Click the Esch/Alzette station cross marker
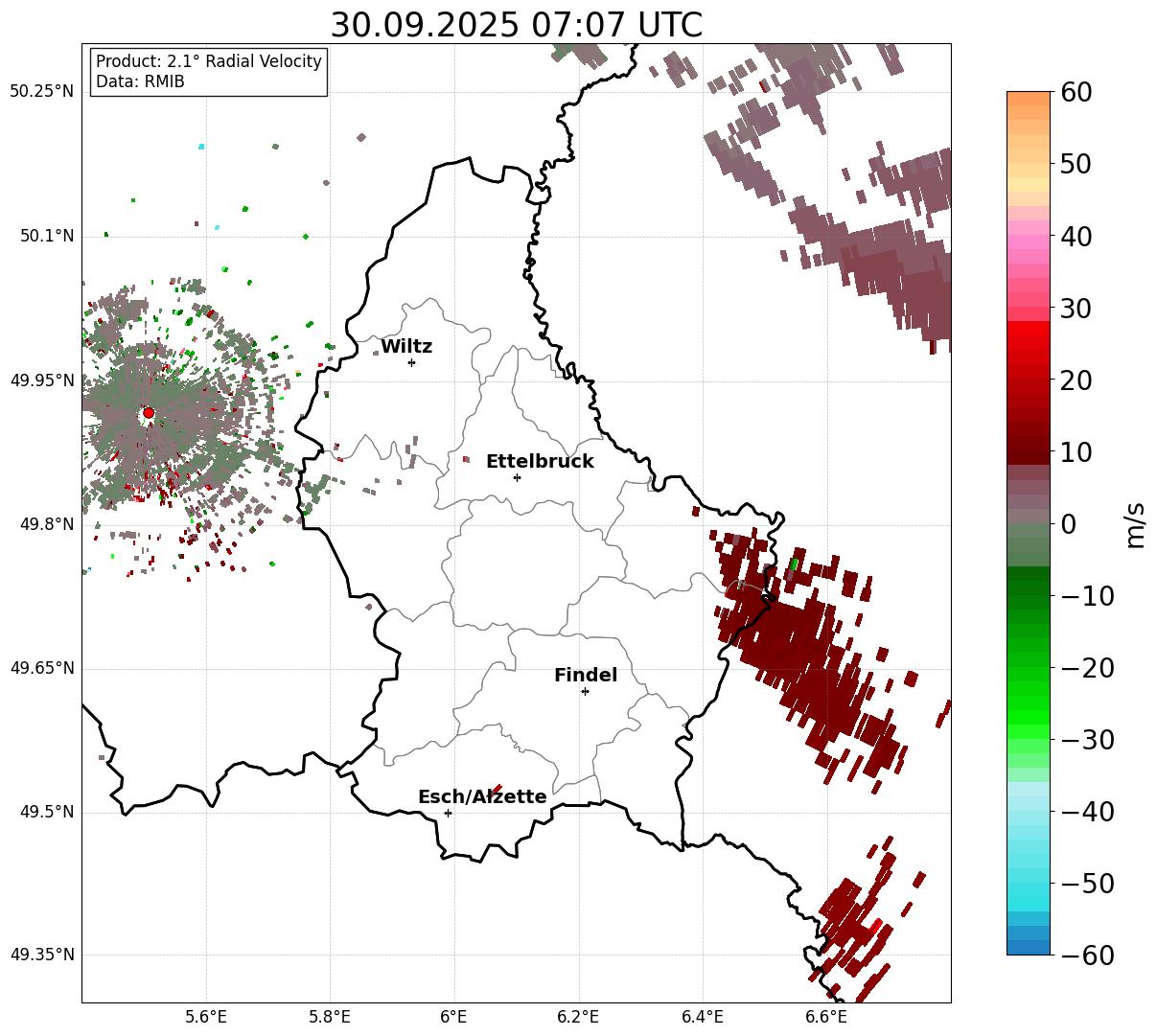The height and width of the screenshot is (1036, 1157). click(448, 813)
